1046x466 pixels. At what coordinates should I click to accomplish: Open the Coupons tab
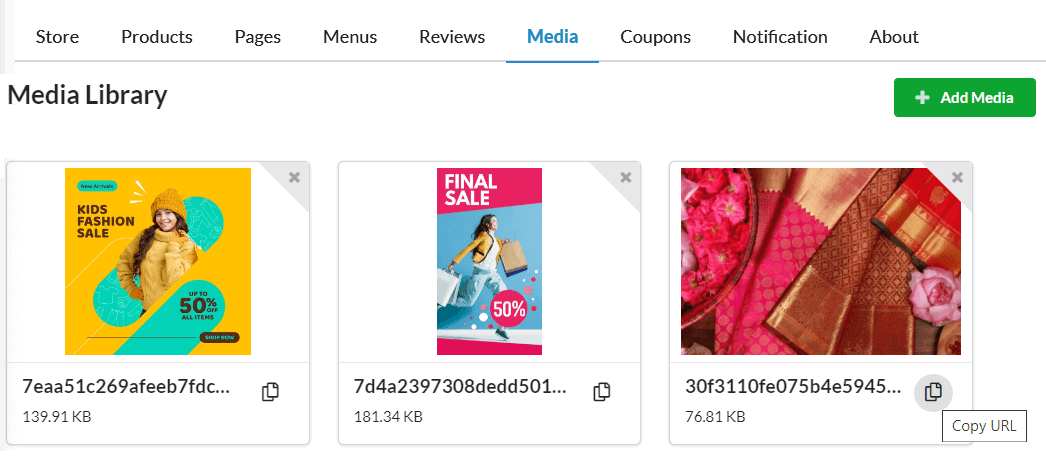(656, 37)
